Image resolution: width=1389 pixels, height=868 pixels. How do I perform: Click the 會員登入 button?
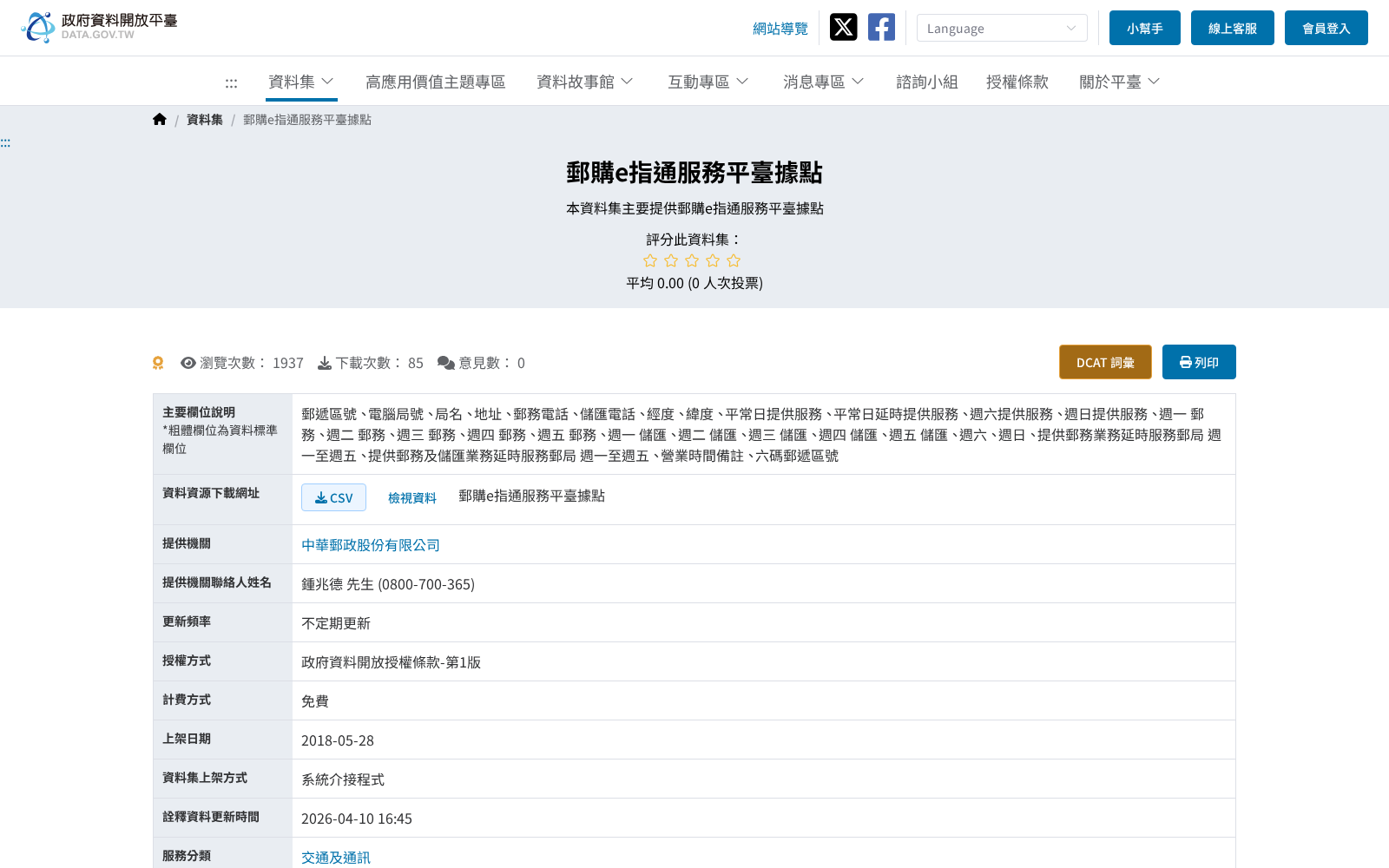1326,28
